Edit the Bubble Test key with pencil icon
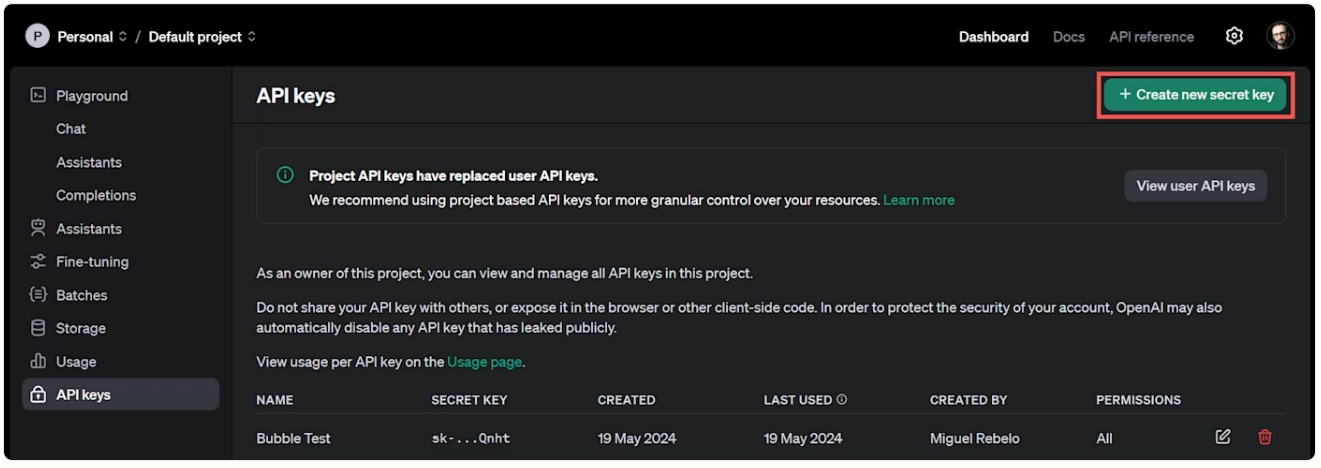 click(x=1222, y=437)
